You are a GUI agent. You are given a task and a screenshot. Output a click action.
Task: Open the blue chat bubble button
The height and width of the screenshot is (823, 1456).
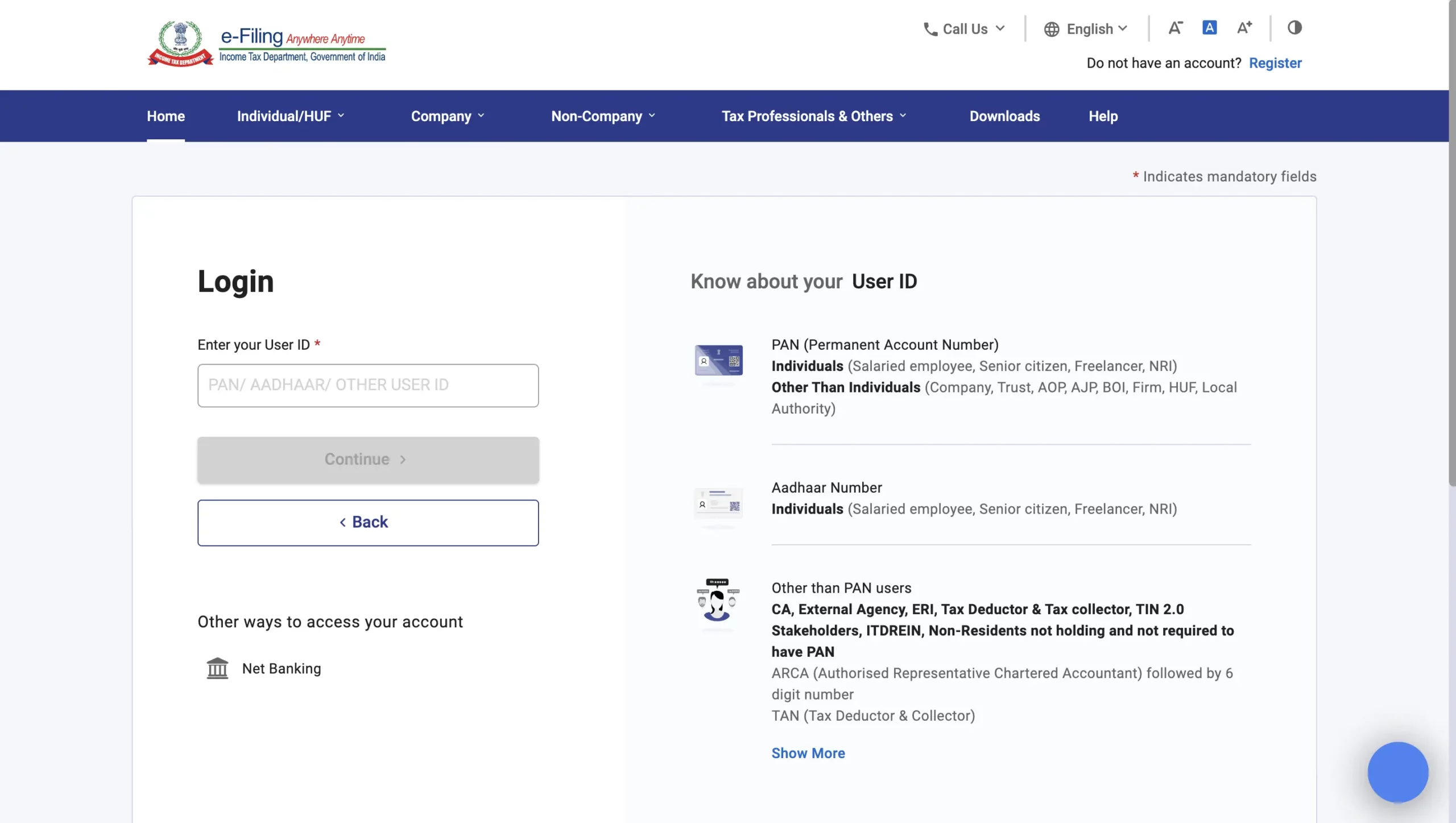(x=1397, y=772)
